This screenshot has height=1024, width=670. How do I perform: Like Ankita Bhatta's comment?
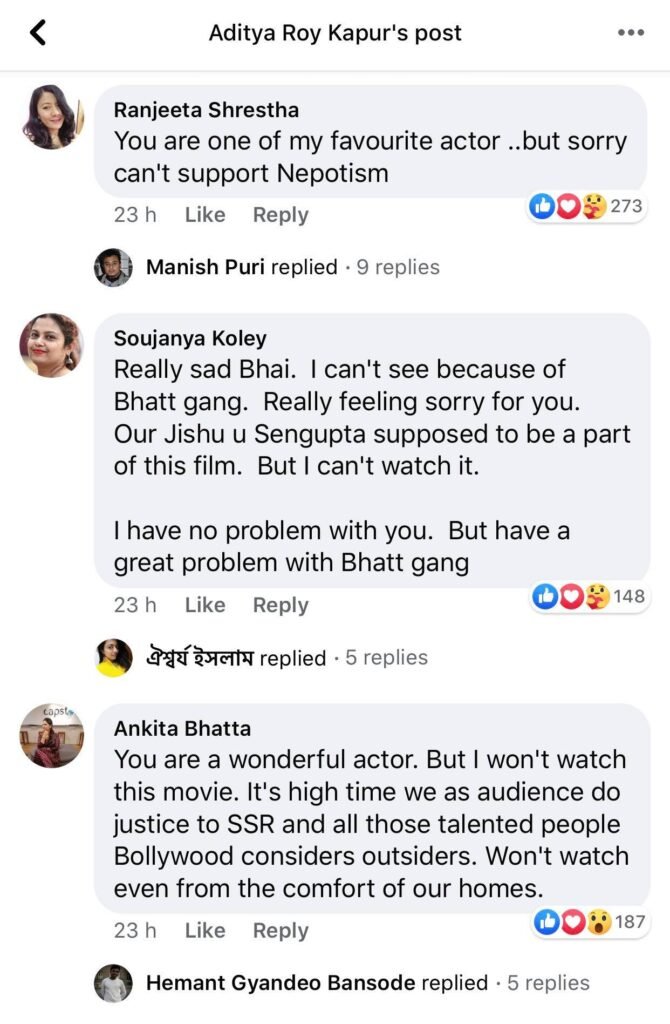click(205, 931)
